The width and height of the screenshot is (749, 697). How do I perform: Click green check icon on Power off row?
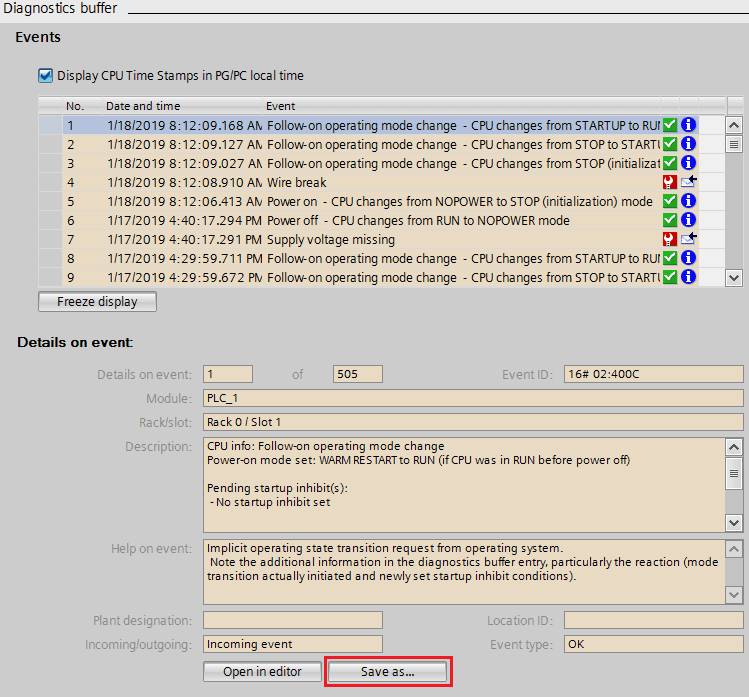click(x=670, y=220)
